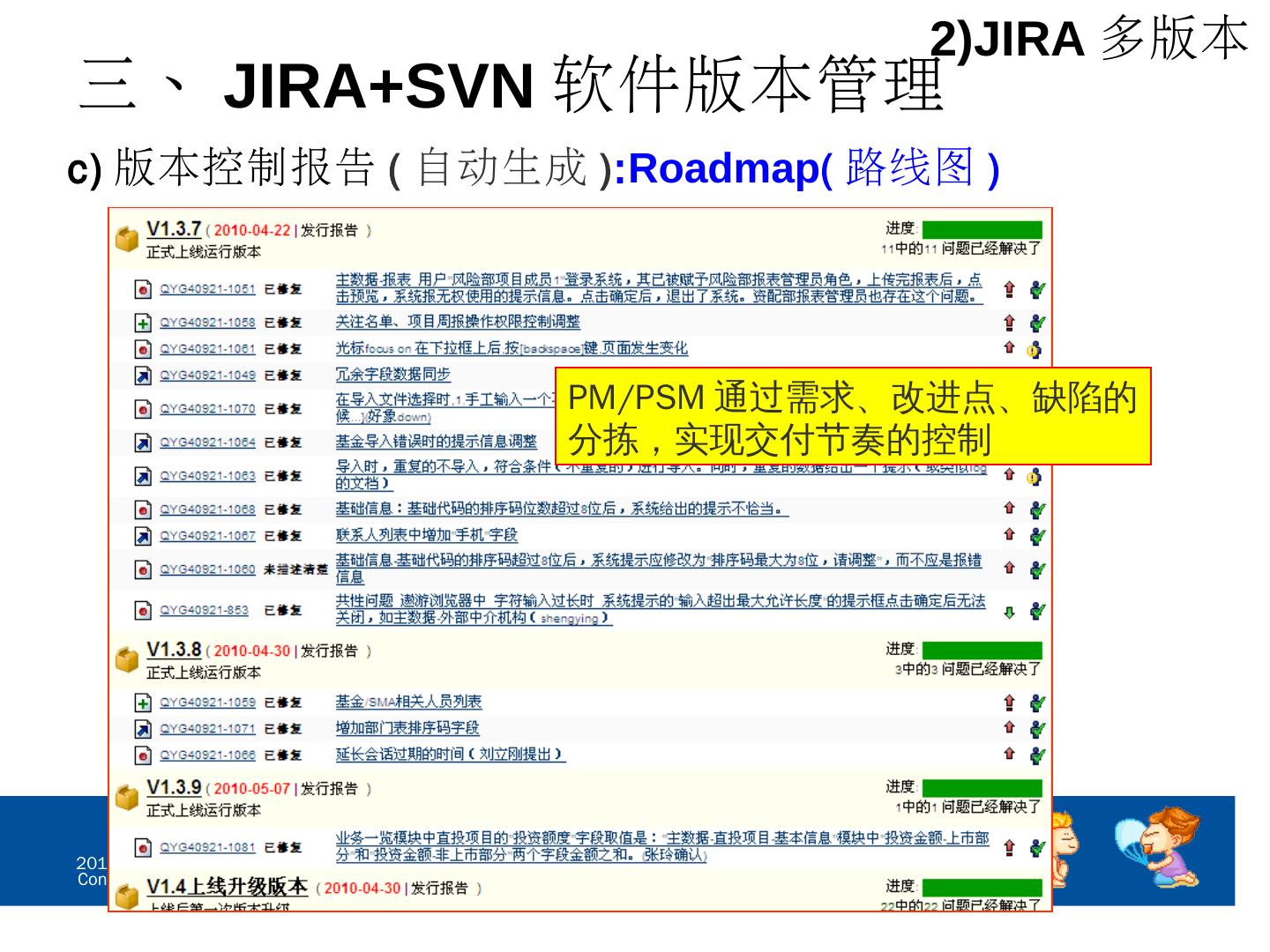Click the 已修复 status of QYG40921-1067

coord(283,536)
